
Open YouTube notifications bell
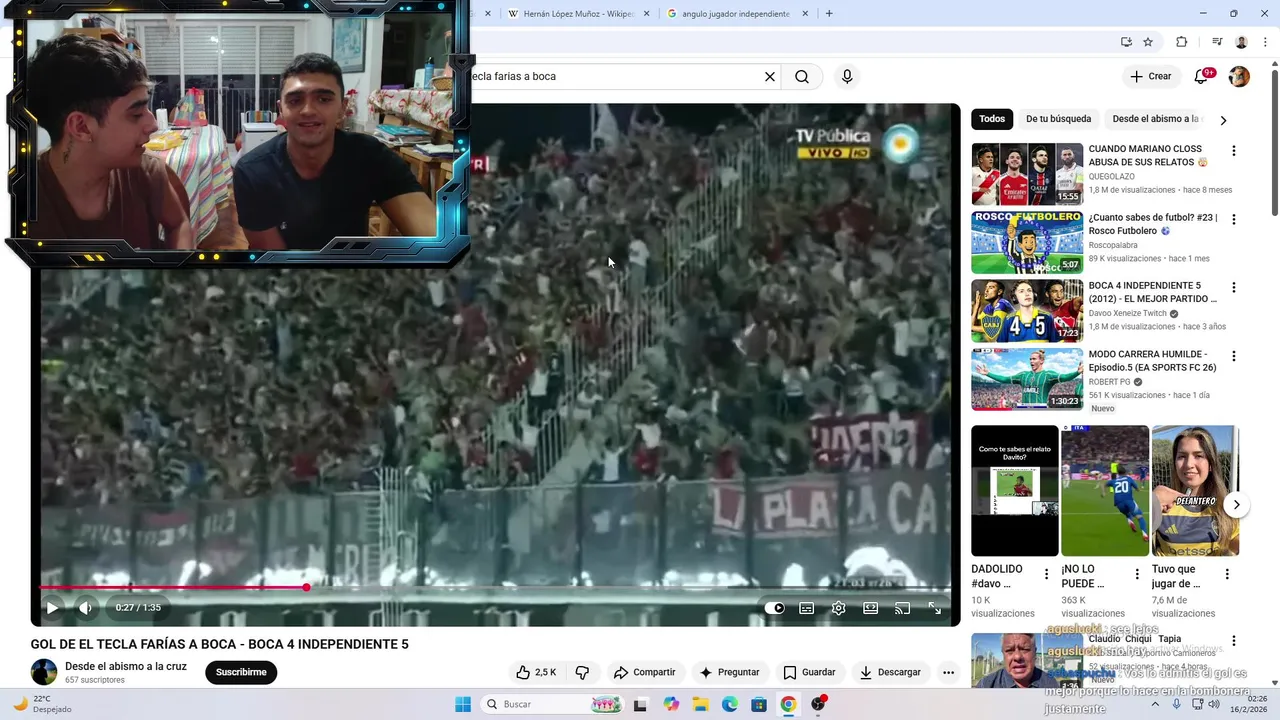pos(1201,77)
